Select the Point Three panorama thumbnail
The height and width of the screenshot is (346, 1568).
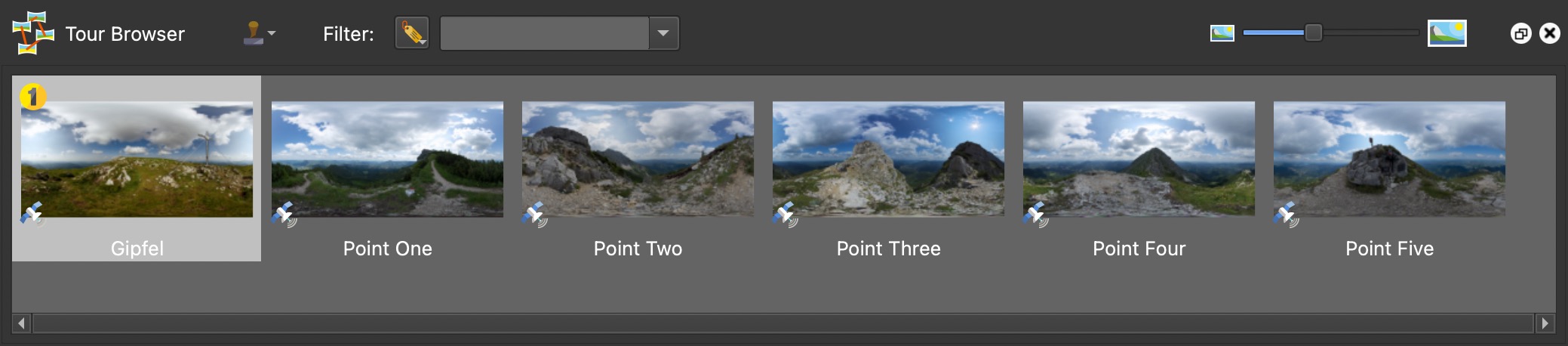(x=888, y=159)
